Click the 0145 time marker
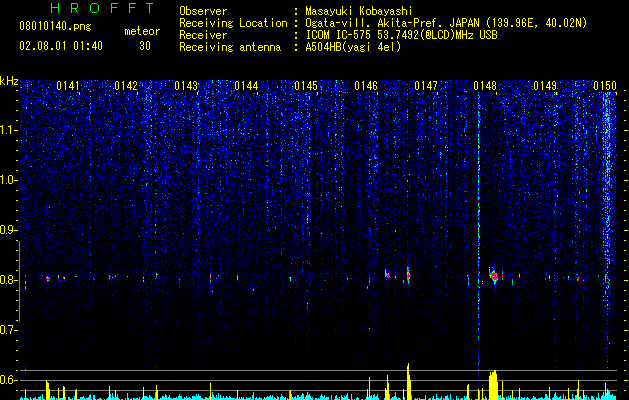 click(x=306, y=86)
